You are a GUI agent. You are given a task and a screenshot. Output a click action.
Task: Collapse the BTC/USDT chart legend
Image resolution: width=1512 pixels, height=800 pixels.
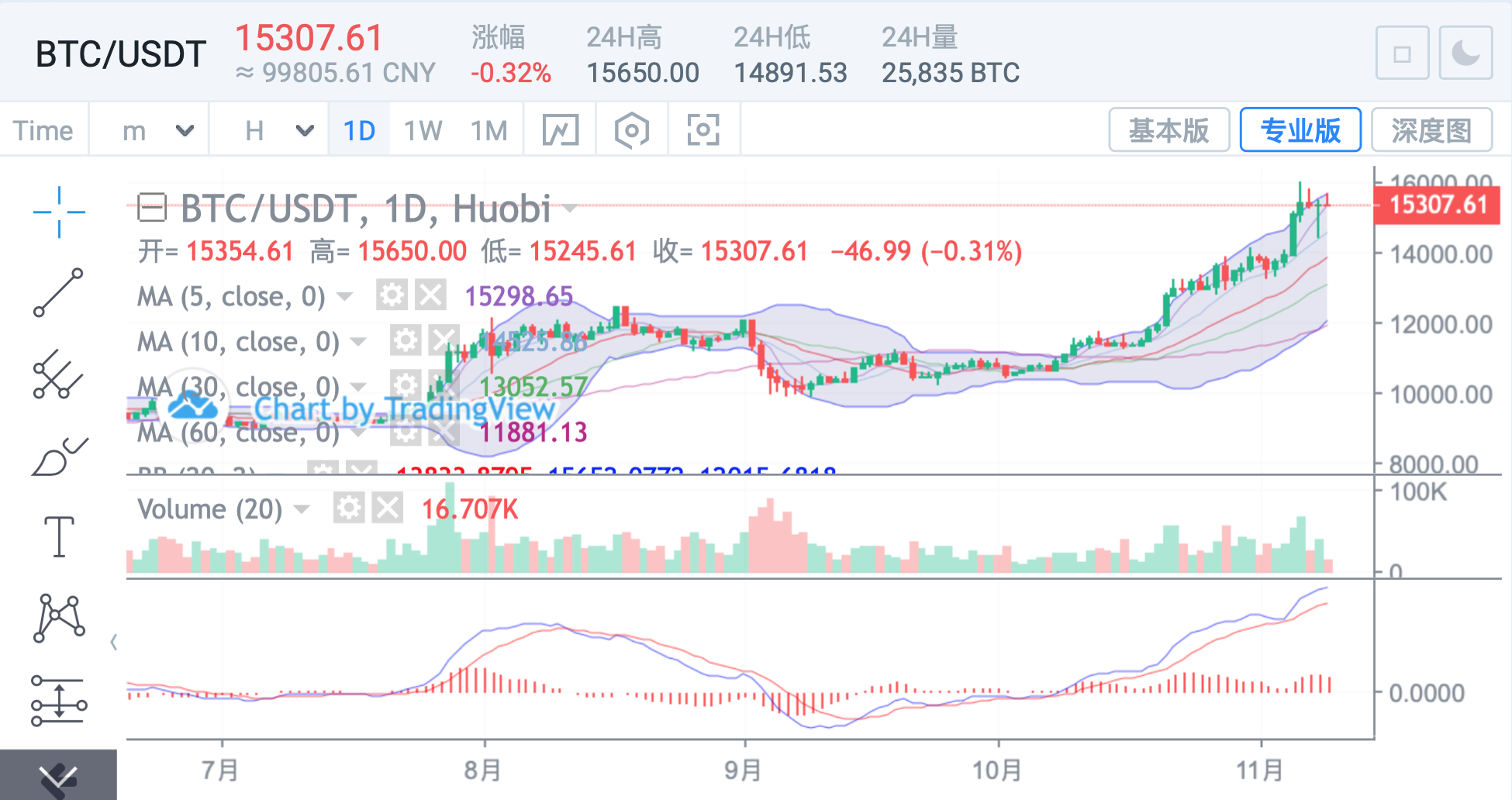tap(152, 208)
